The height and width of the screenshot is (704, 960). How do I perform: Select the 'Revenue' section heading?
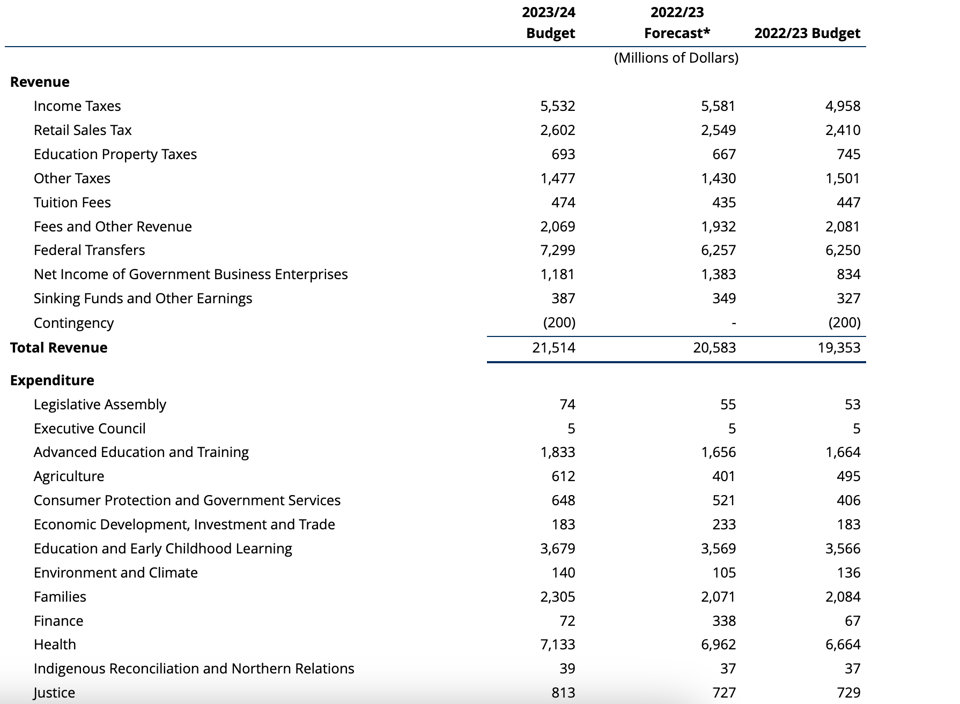pyautogui.click(x=40, y=82)
